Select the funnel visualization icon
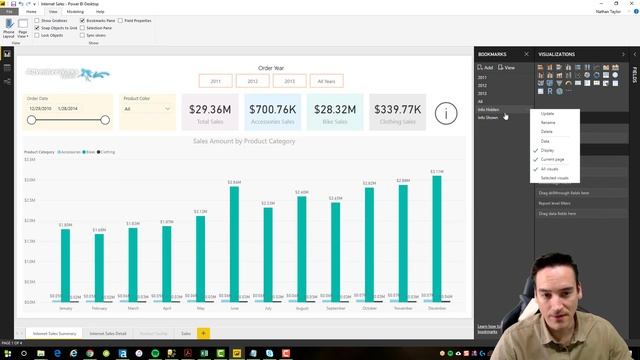The width and height of the screenshot is (640, 360). (559, 83)
